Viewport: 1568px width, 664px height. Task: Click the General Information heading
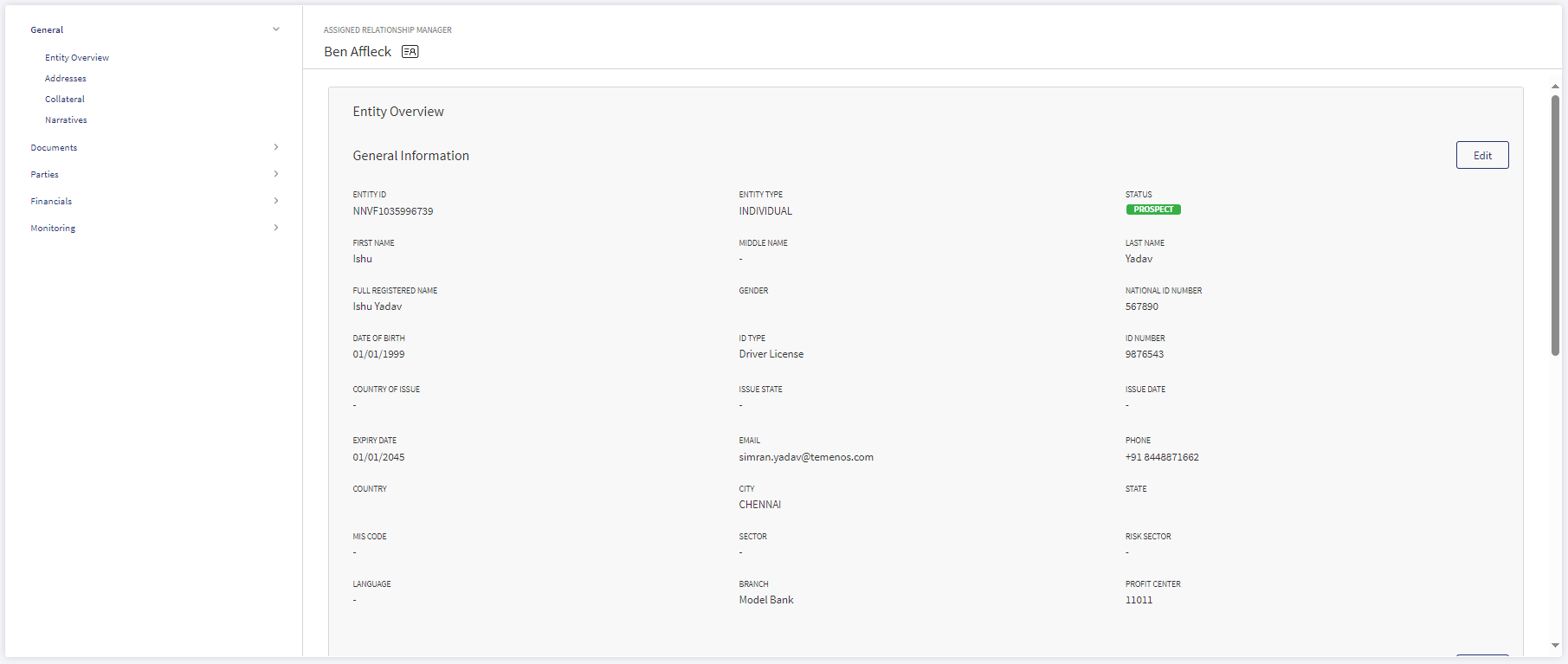411,156
